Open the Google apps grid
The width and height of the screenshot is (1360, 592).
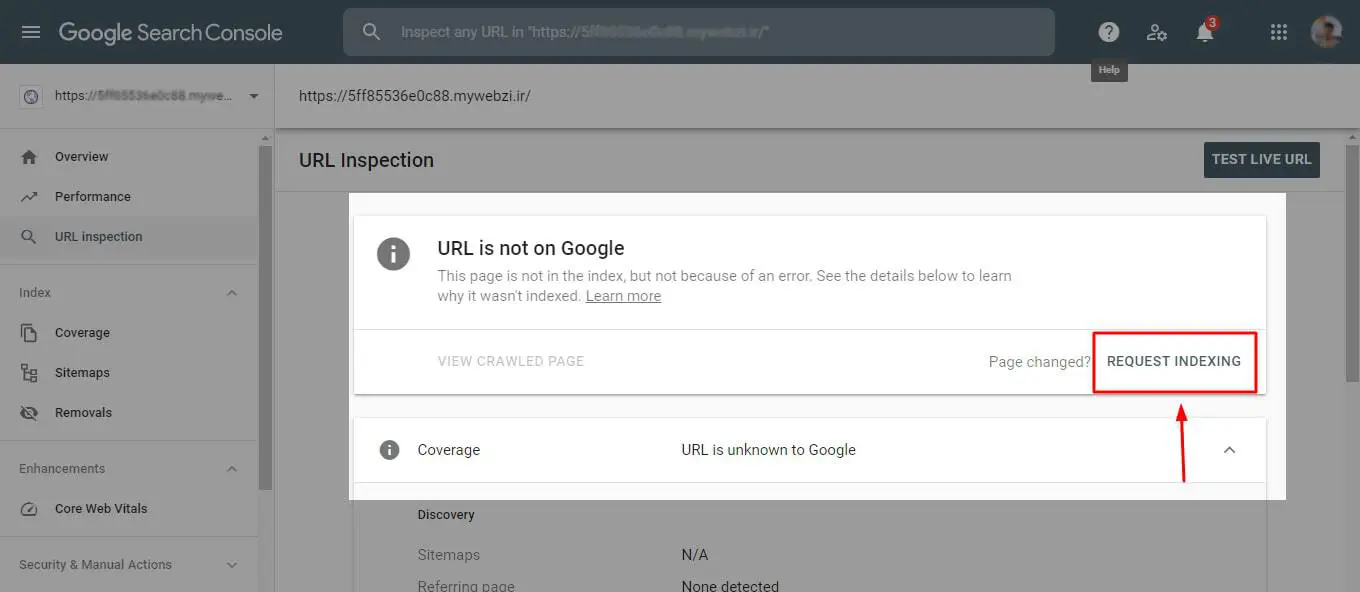pos(1278,32)
